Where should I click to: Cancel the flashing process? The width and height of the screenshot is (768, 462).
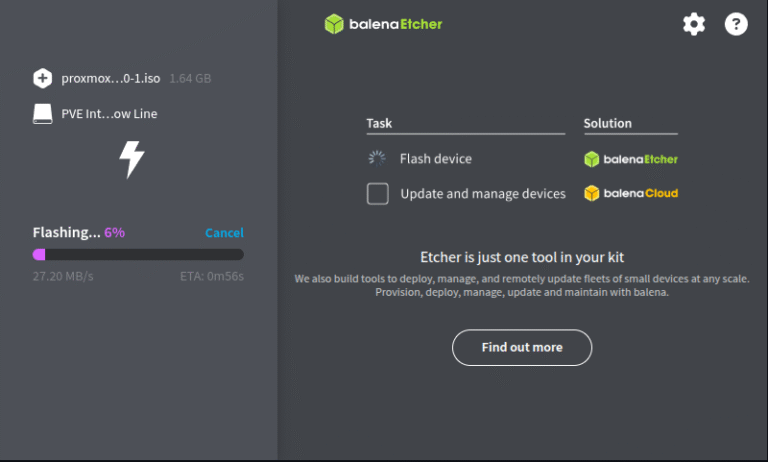click(x=224, y=233)
